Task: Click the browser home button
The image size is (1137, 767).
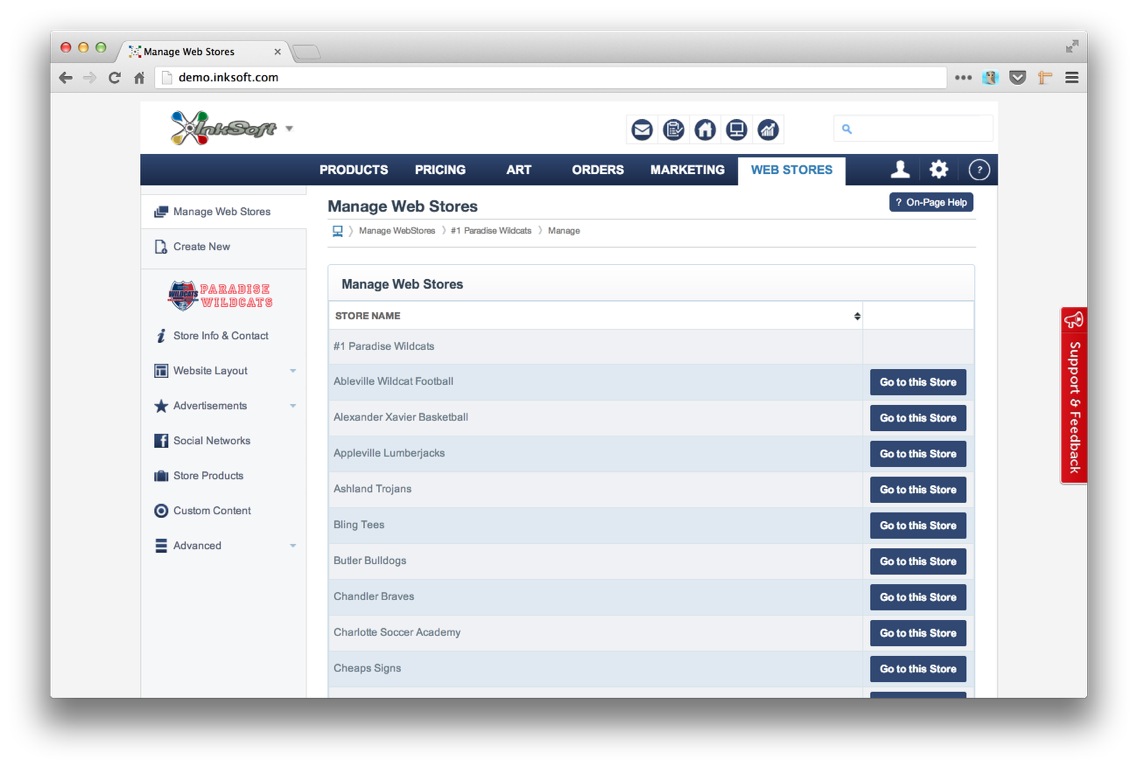Action: (139, 78)
